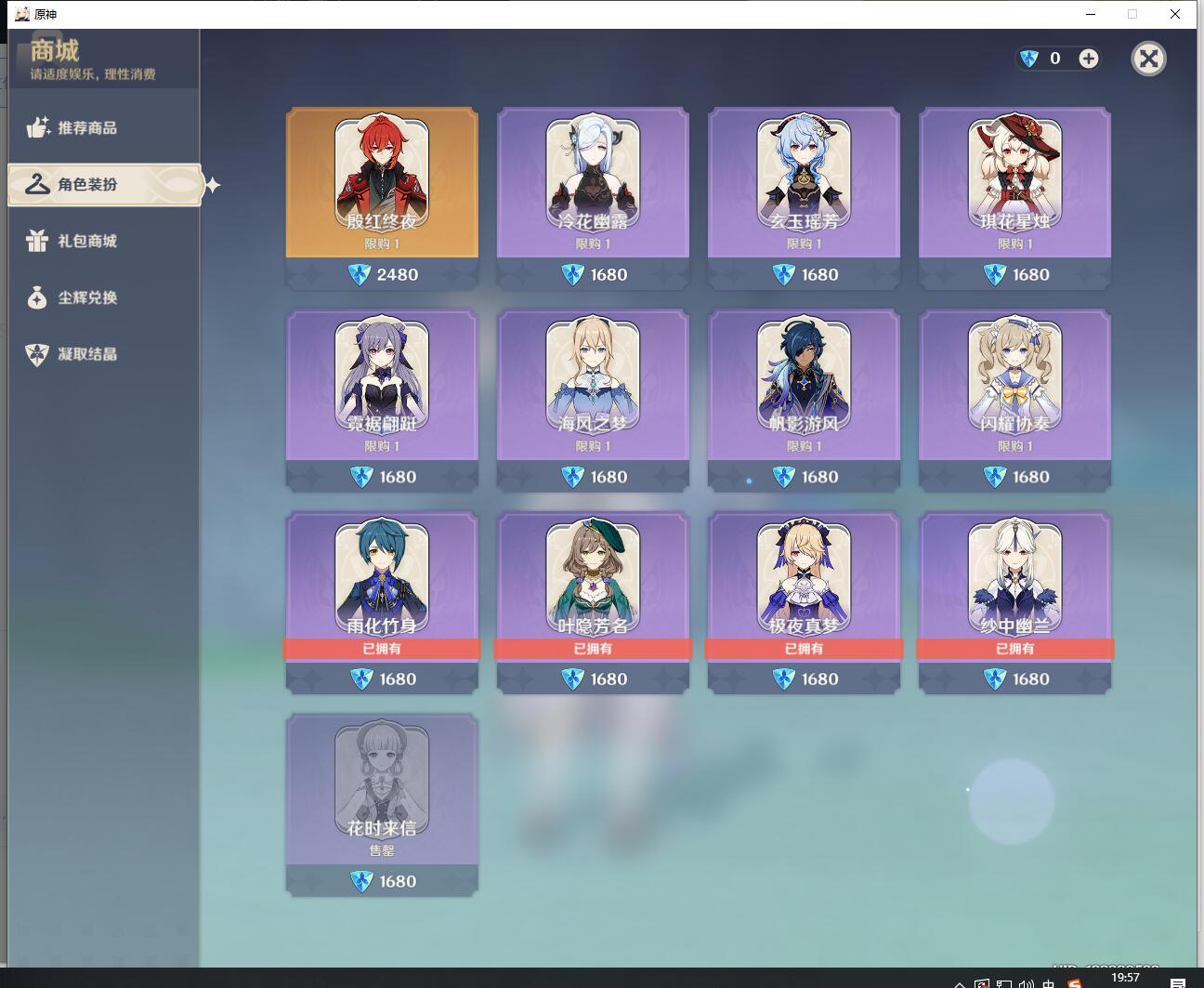Click the crystal currency icon at top
Image resolution: width=1204 pixels, height=988 pixels.
1029,59
